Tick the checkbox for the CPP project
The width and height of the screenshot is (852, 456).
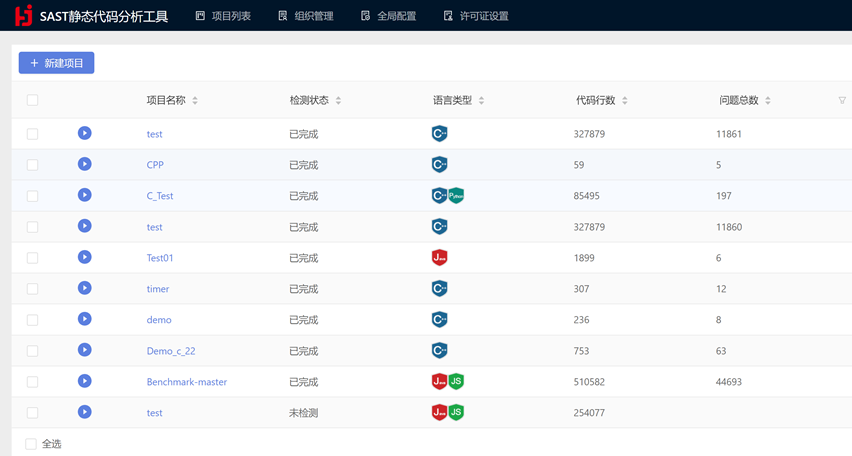click(x=32, y=165)
